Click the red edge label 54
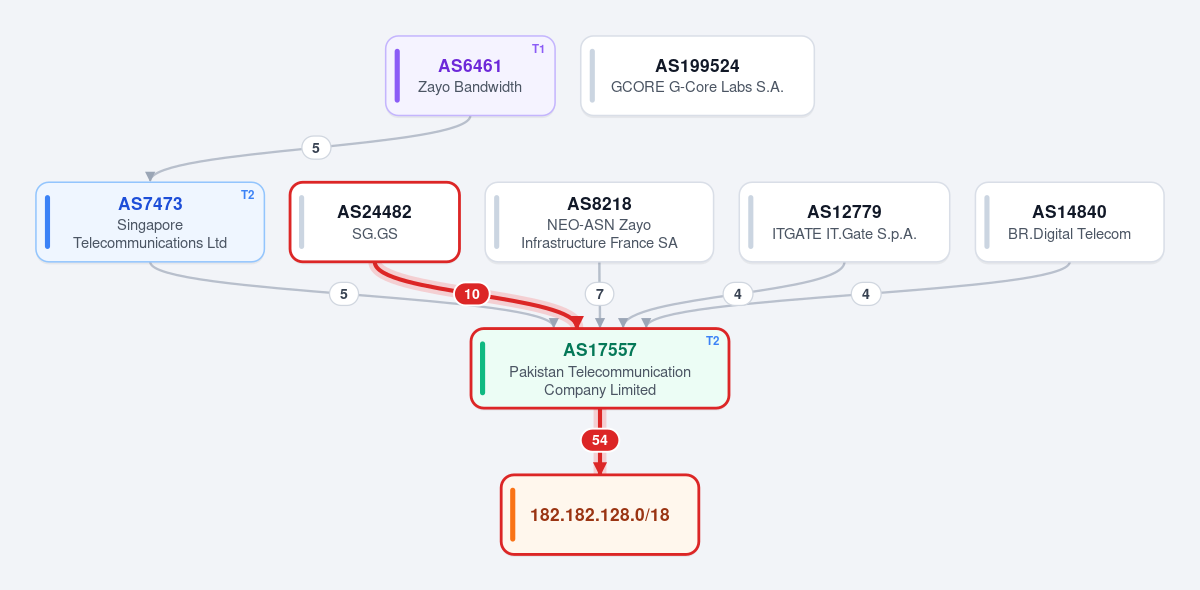The width and height of the screenshot is (1200, 590). (599, 440)
